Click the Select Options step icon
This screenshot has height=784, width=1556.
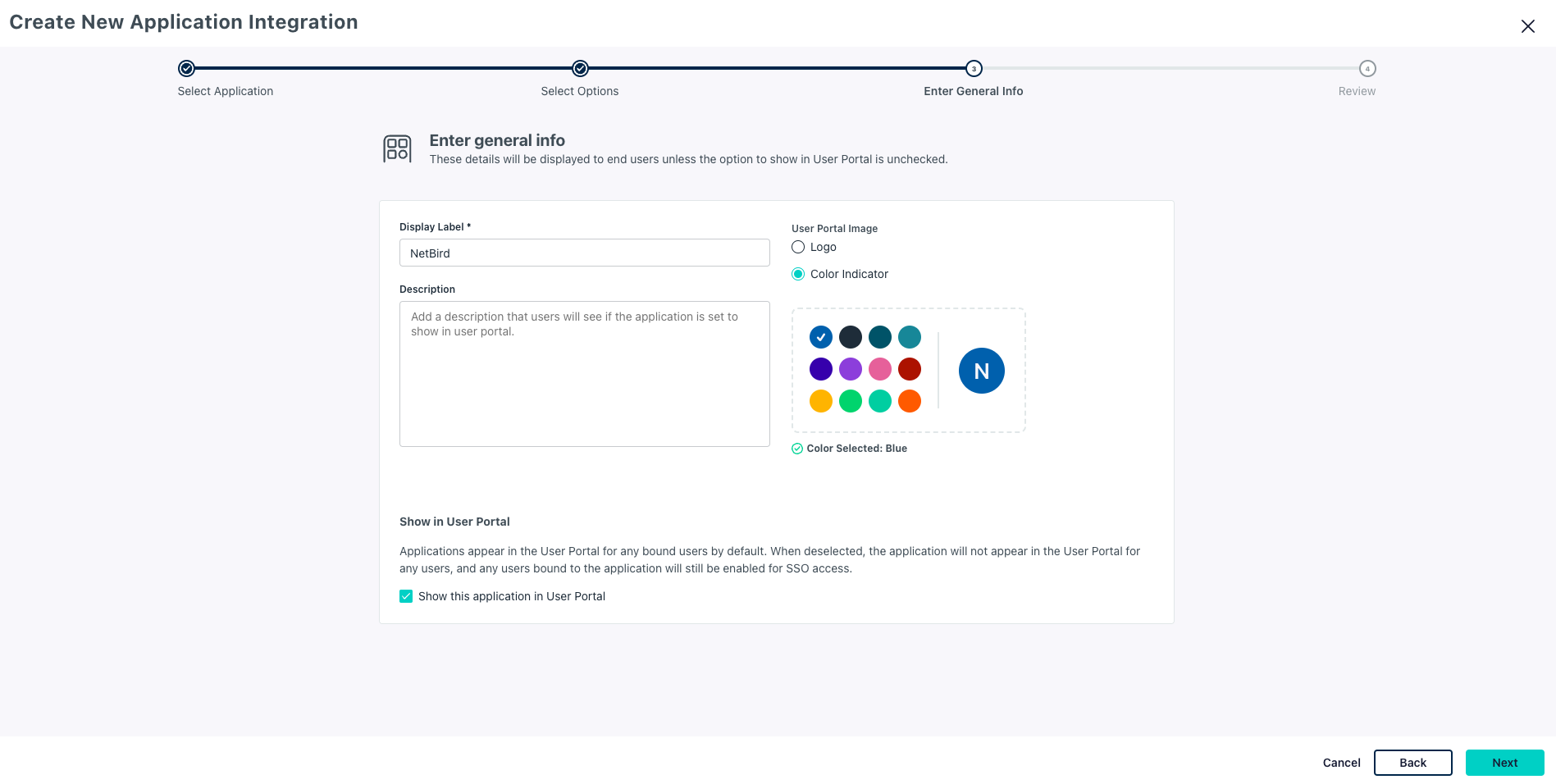[x=580, y=69]
